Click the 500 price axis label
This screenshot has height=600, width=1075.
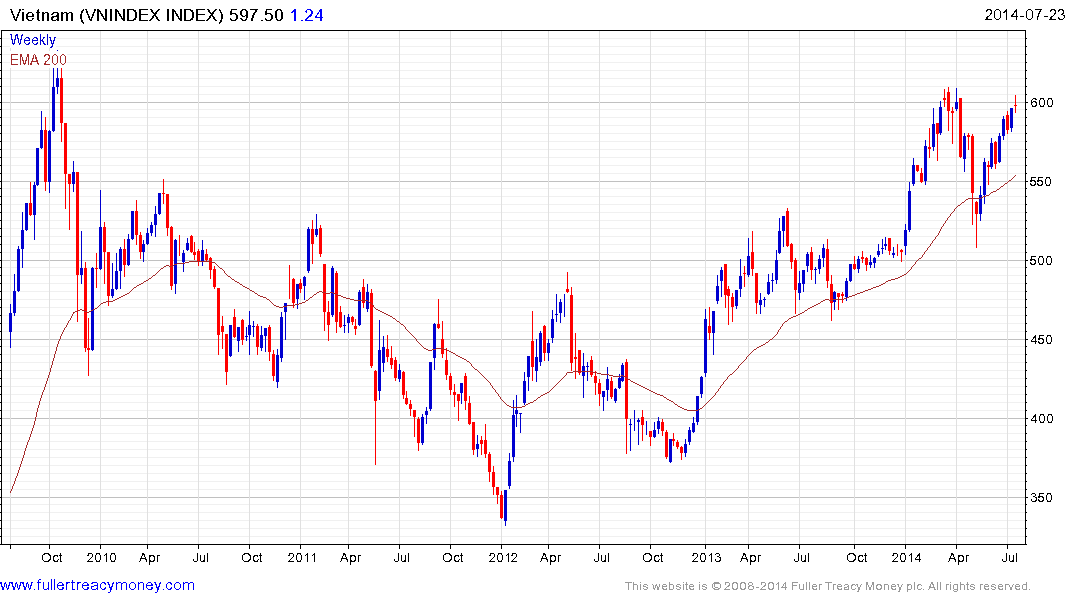point(1041,261)
